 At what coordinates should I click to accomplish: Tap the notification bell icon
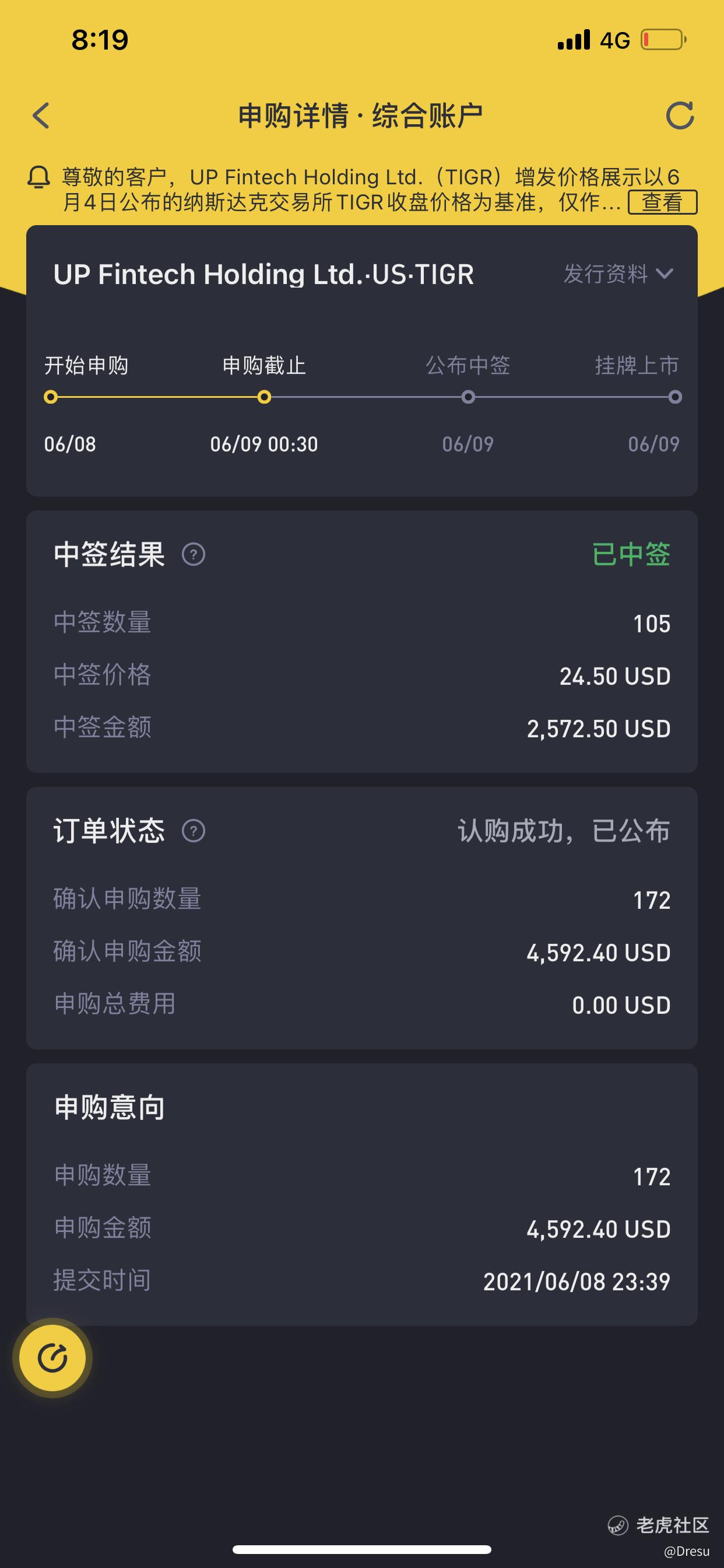38,177
